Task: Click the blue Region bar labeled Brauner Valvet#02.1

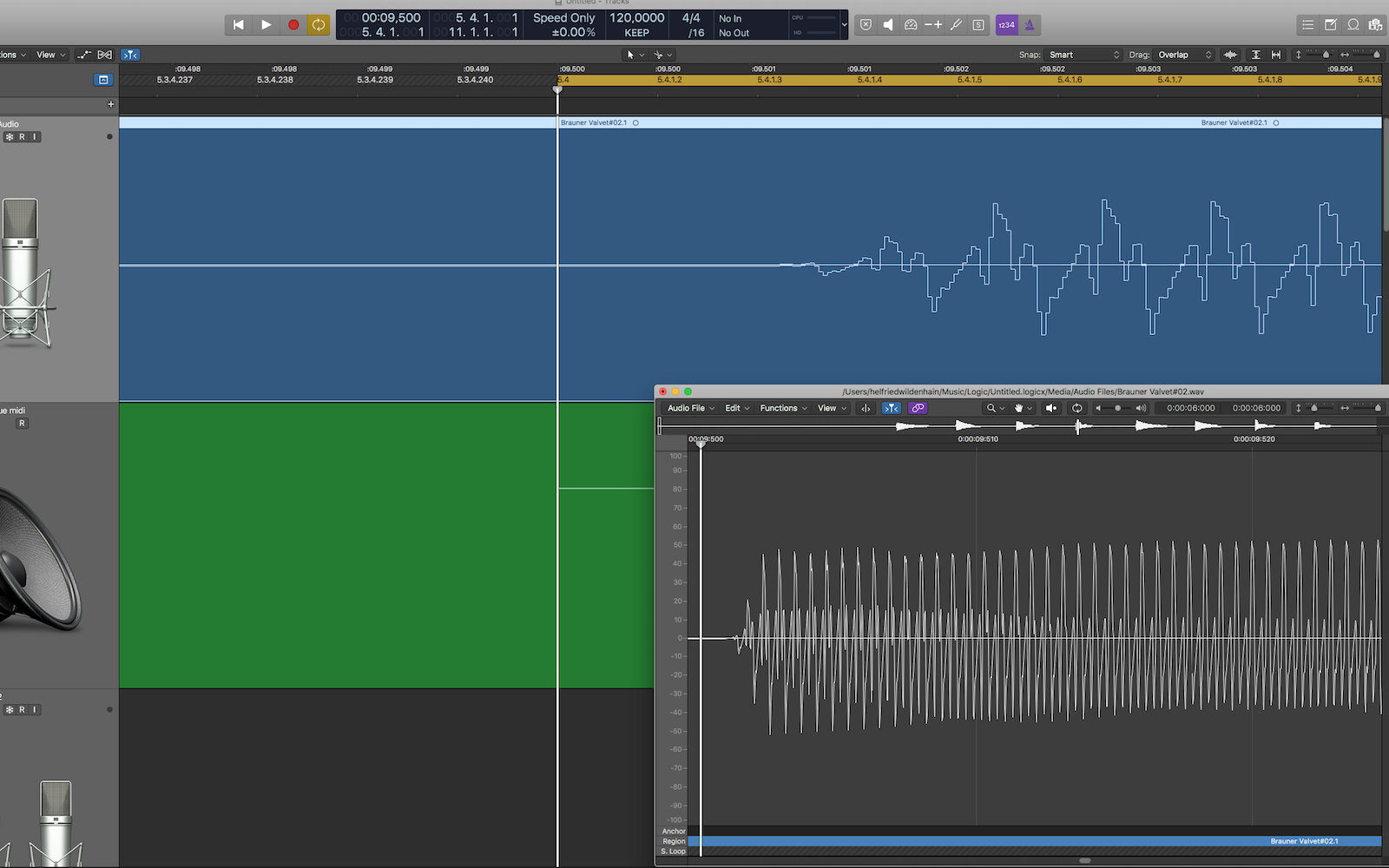Action: (x=1035, y=841)
